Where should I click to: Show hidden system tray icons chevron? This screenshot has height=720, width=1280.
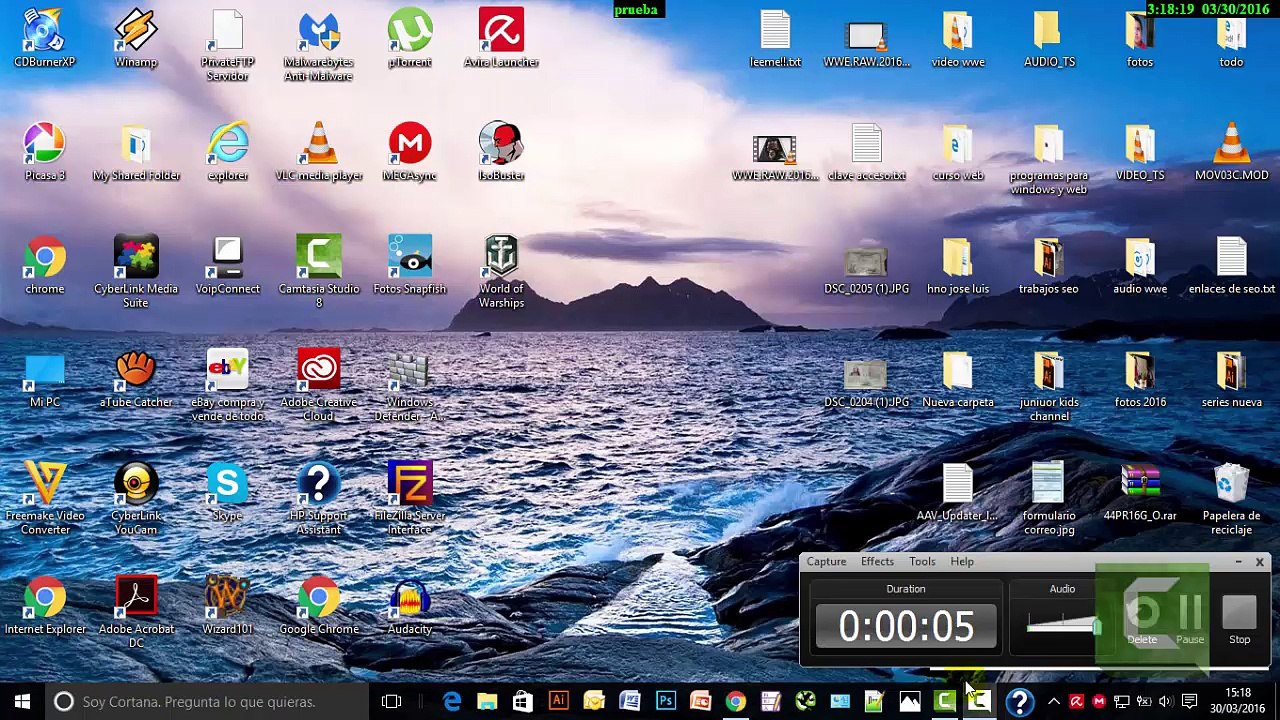point(1054,701)
